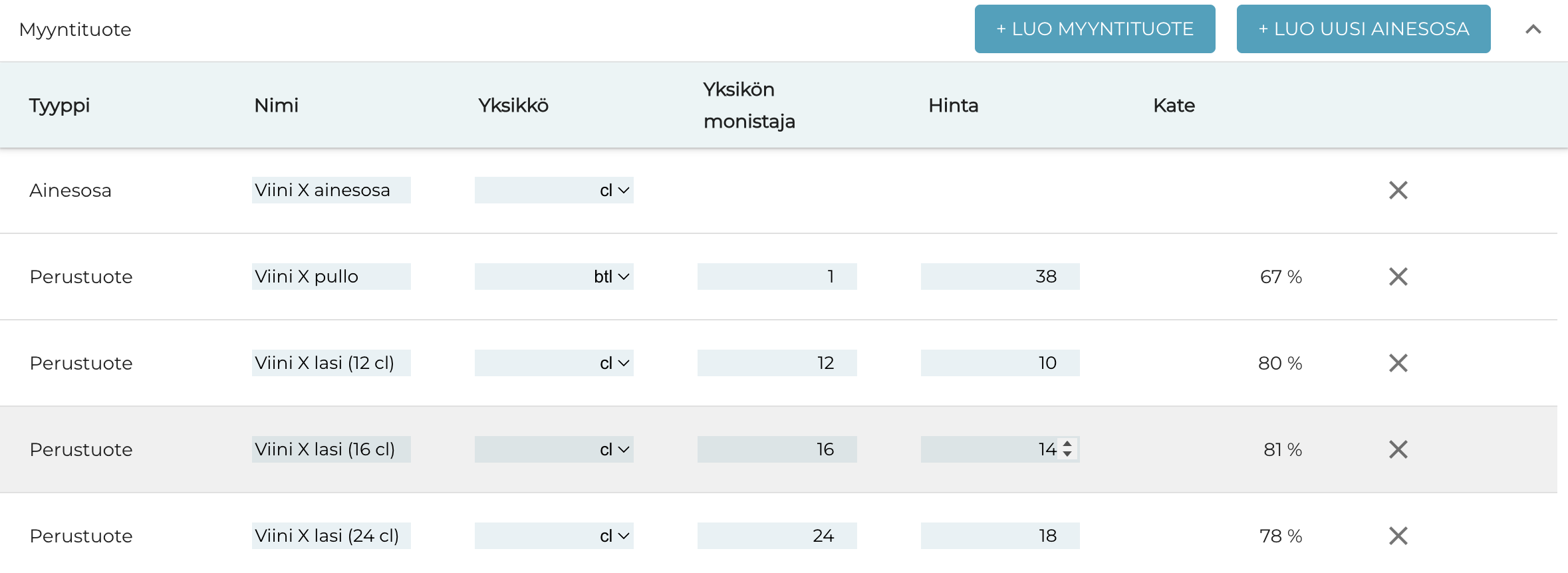The height and width of the screenshot is (573, 1568).
Task: Click the unit multiplier field showing 24
Action: coord(777,536)
